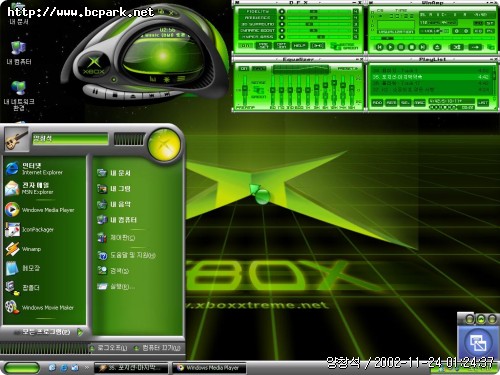Switch to Winamp taskbar button
Image resolution: width=500 pixels, height=375 pixels.
[131, 368]
